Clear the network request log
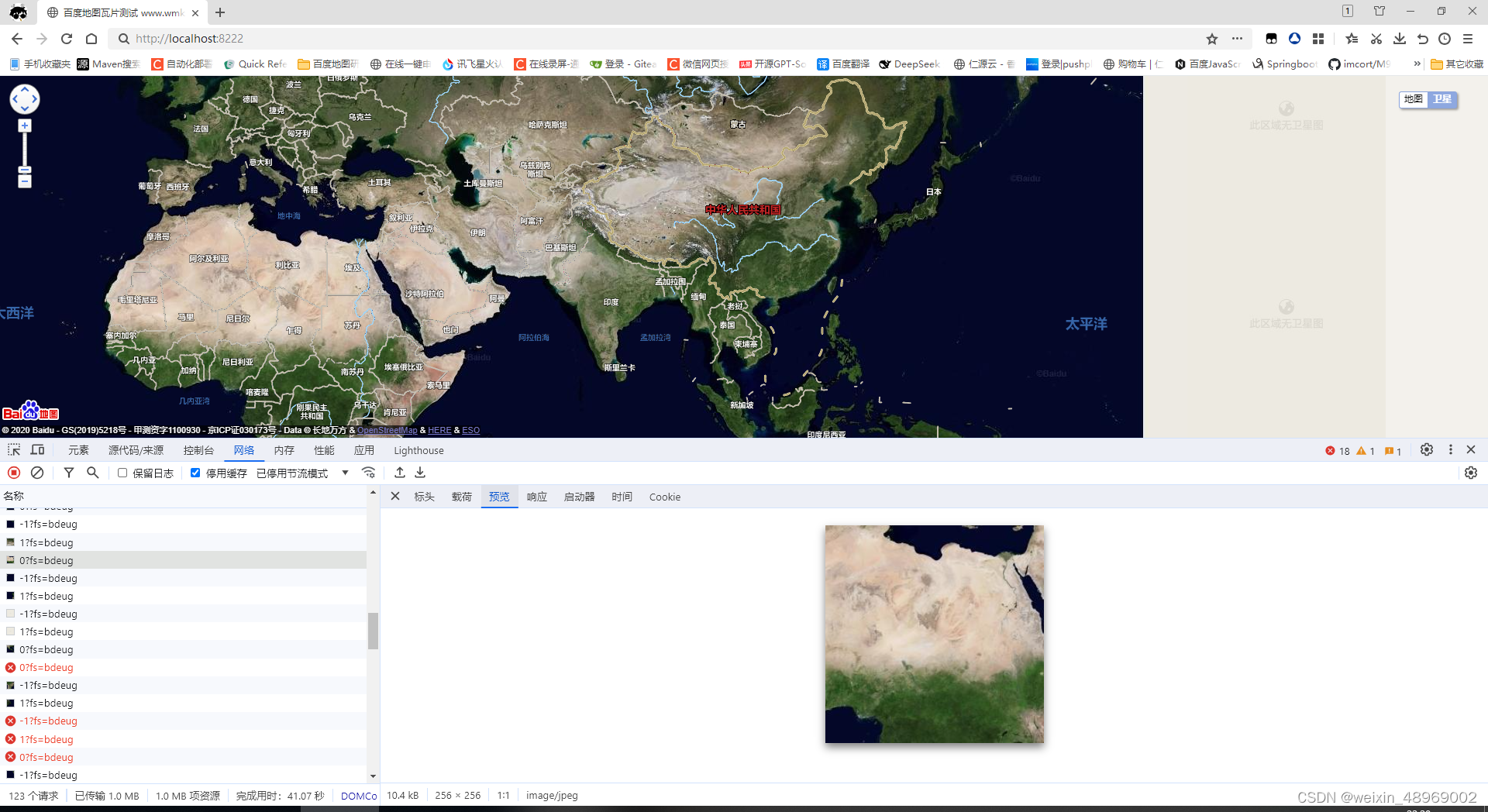Viewport: 1488px width, 812px height. click(38, 473)
